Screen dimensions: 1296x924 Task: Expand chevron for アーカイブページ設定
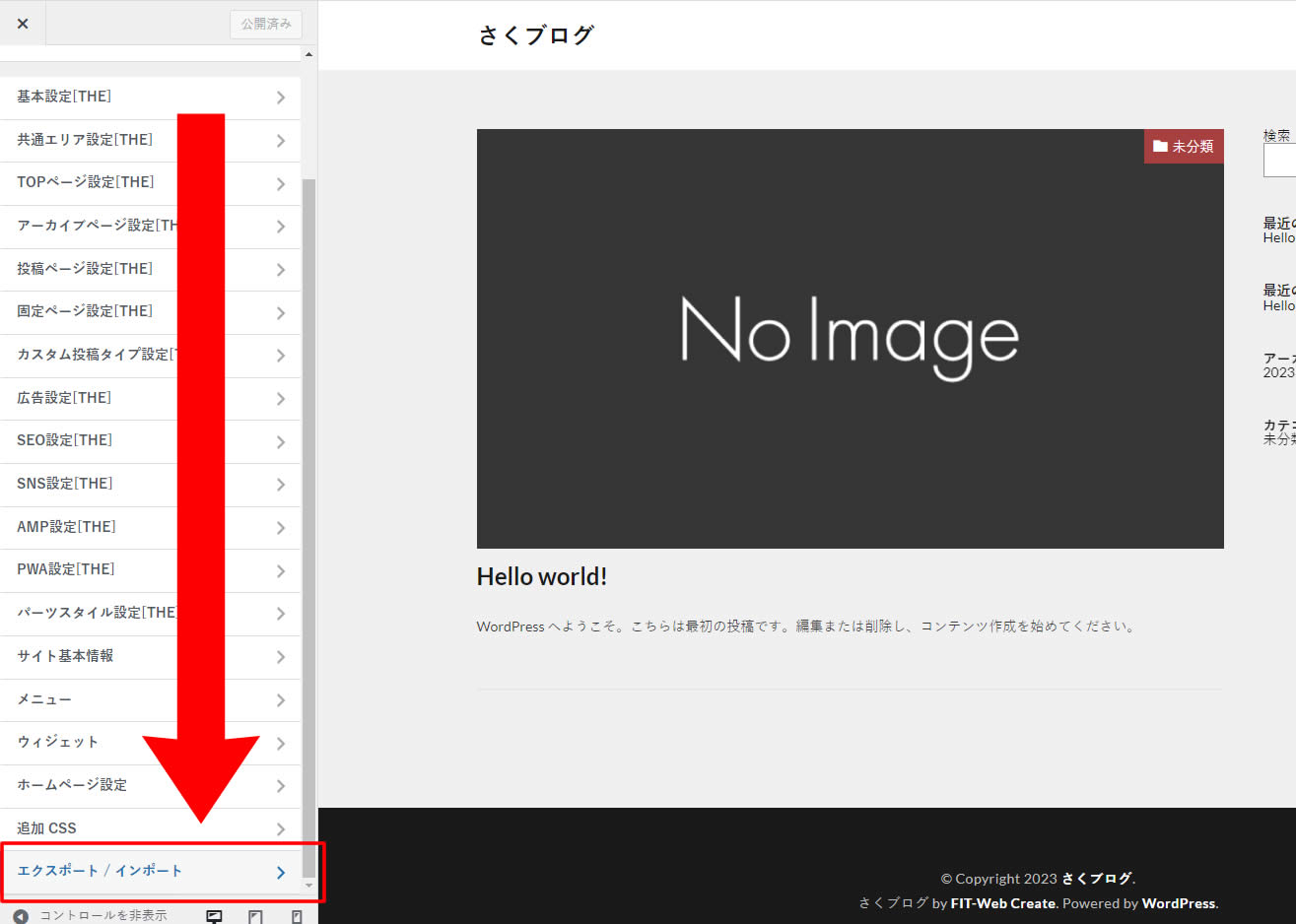click(281, 227)
